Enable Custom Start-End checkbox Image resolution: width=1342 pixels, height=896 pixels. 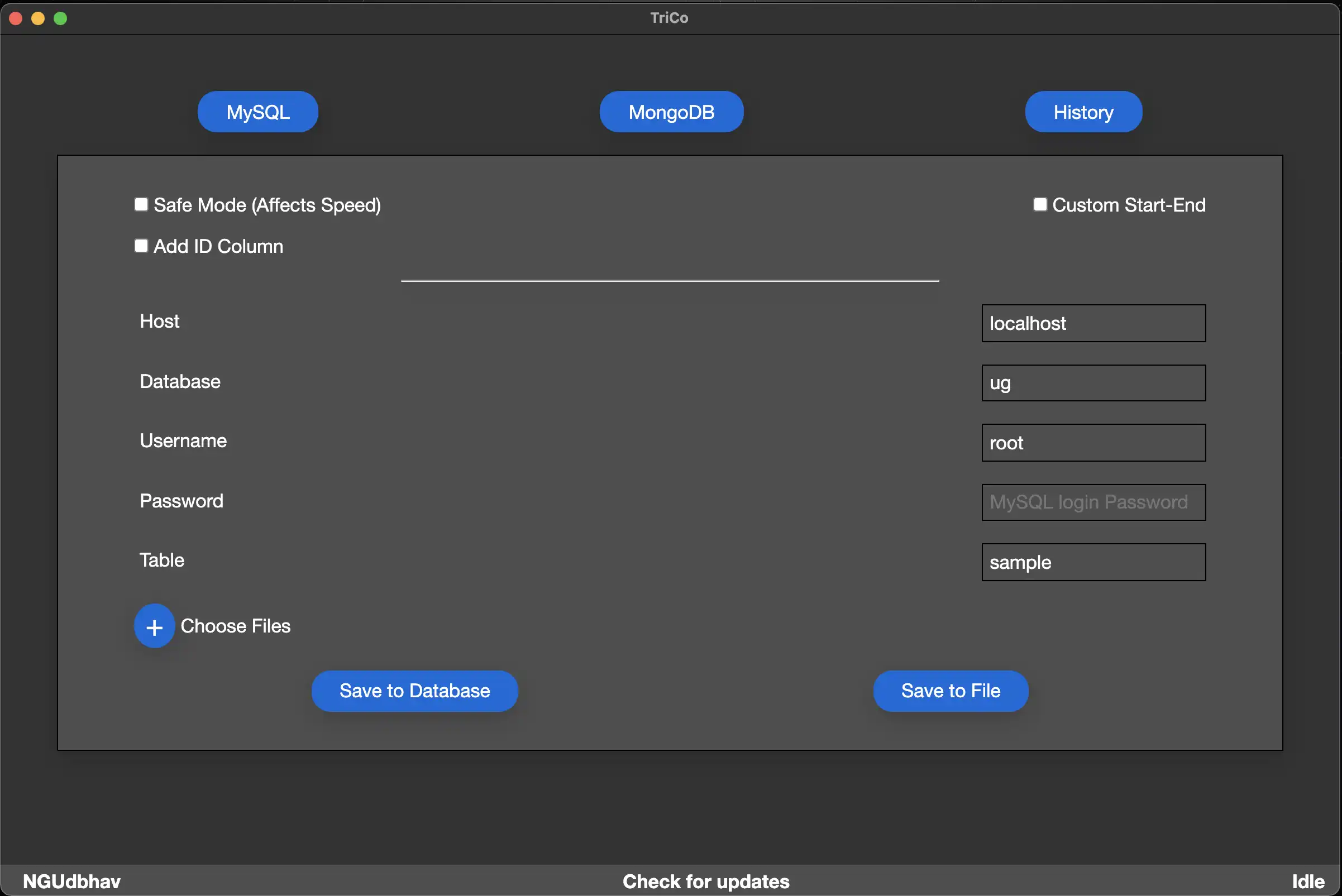coord(1039,204)
